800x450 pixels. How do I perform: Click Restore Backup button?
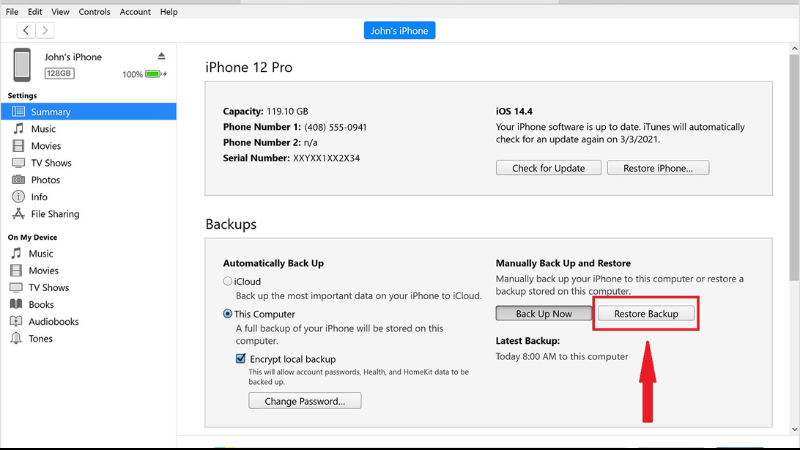click(646, 313)
